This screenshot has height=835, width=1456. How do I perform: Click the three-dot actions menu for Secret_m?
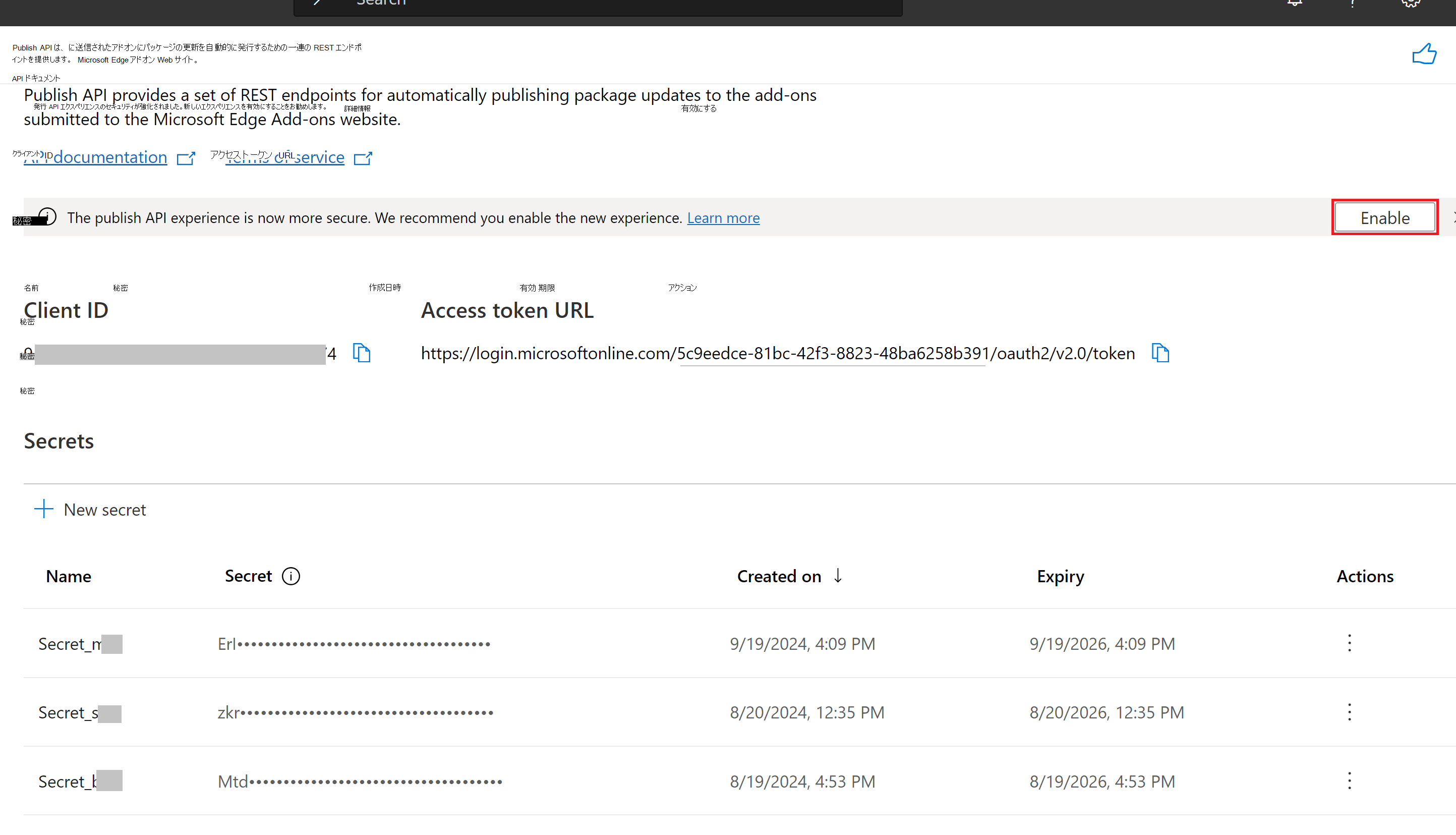pyautogui.click(x=1349, y=643)
